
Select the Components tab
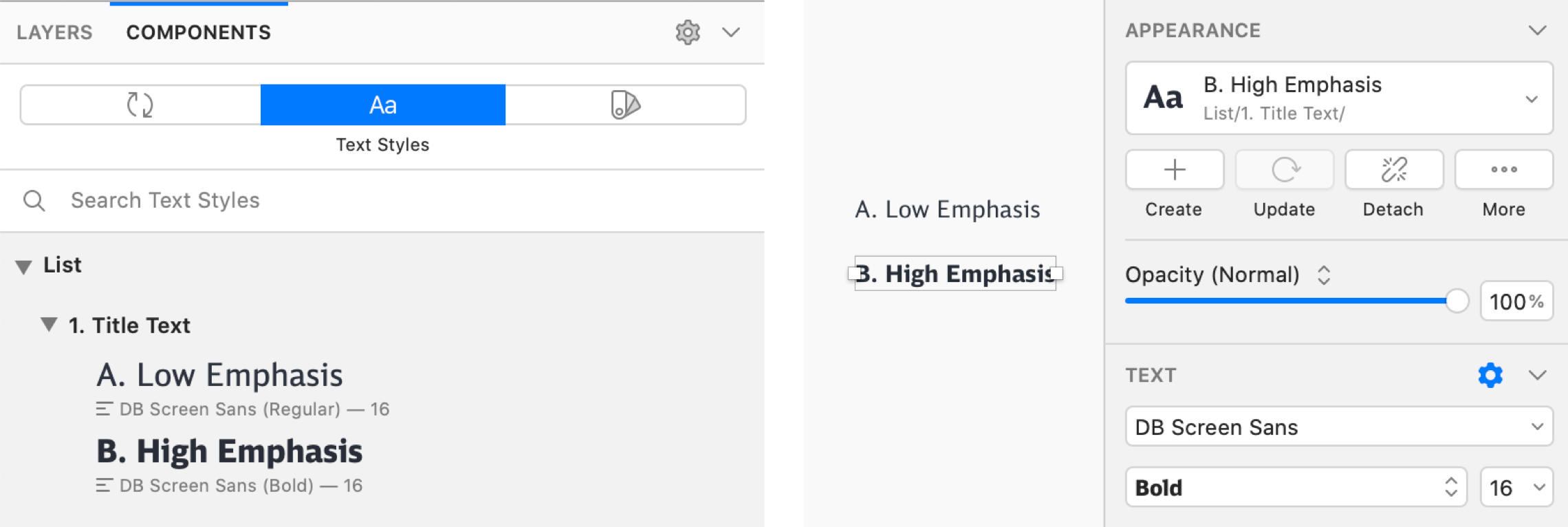click(x=199, y=32)
